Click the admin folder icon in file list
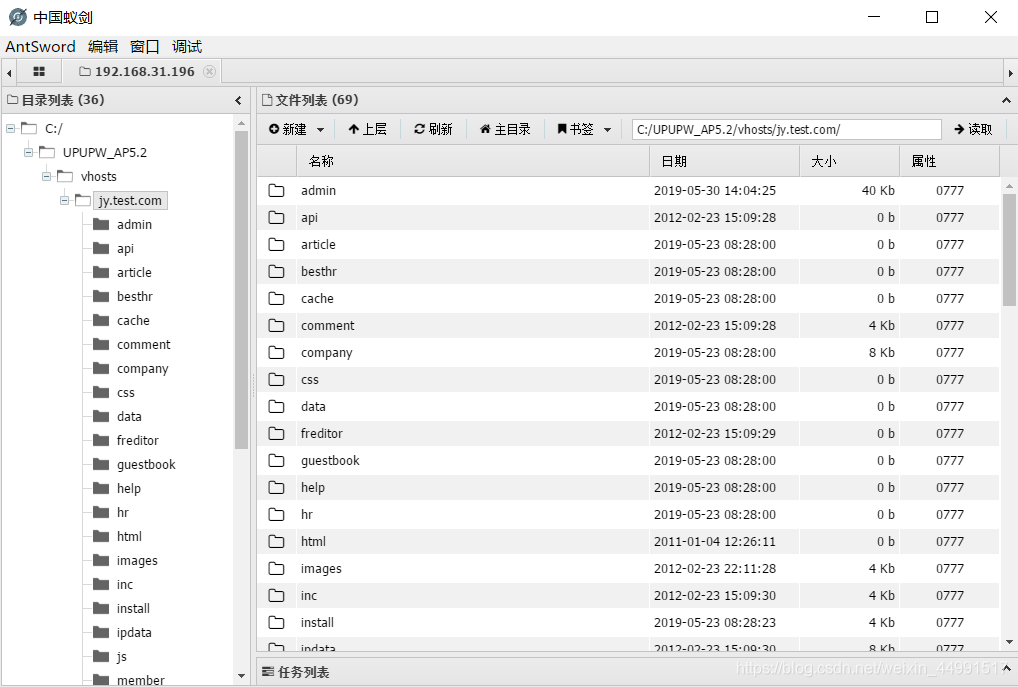The width and height of the screenshot is (1018, 687). click(x=277, y=190)
